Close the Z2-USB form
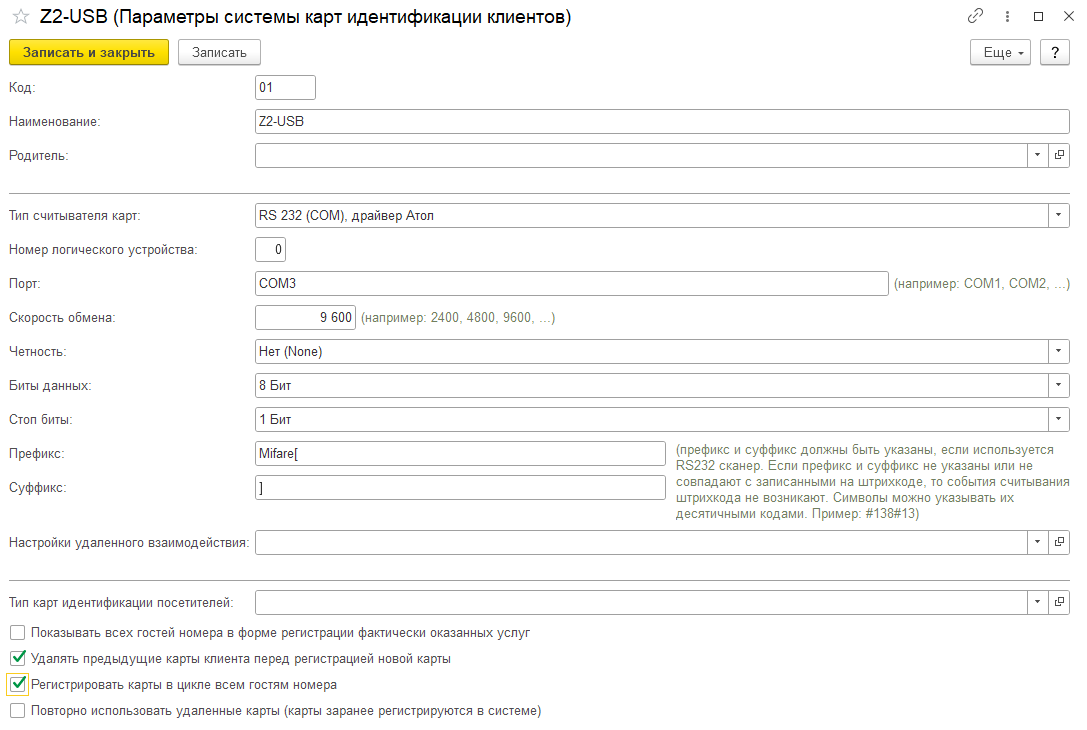This screenshot has height=730, width=1087. 1068,16
